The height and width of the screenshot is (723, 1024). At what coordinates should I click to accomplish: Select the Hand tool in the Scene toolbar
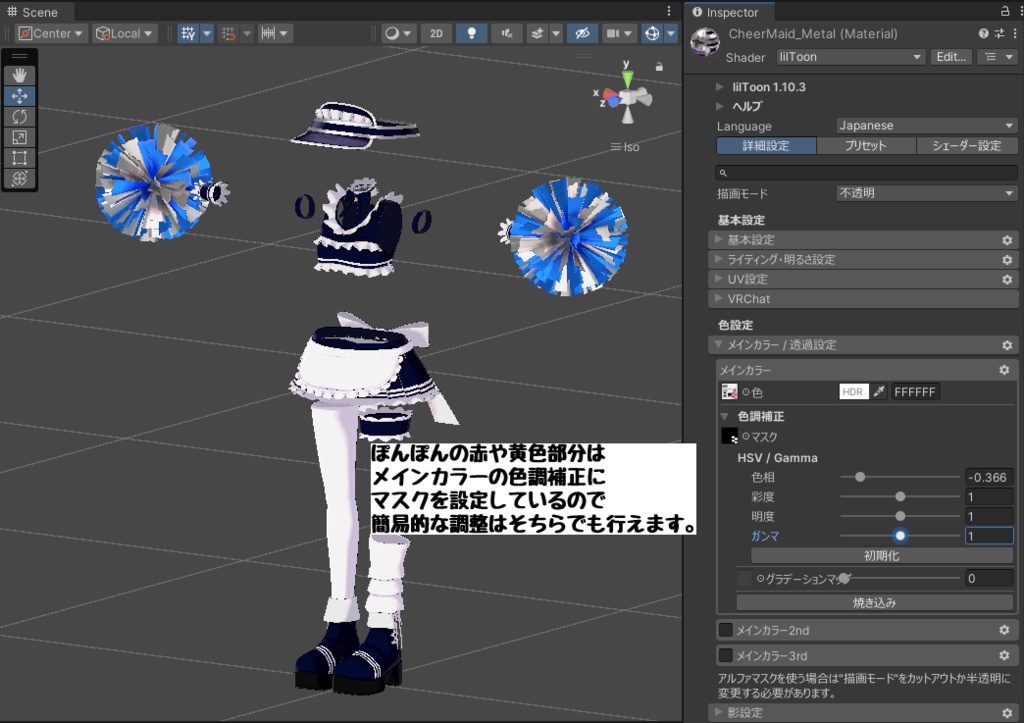click(x=20, y=73)
